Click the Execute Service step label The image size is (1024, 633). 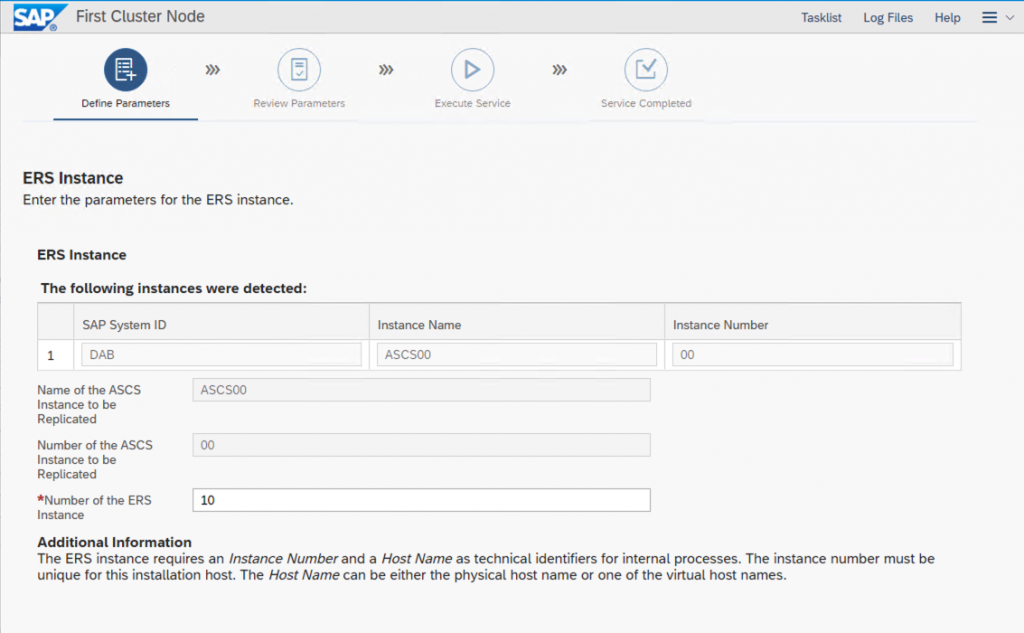[x=472, y=103]
